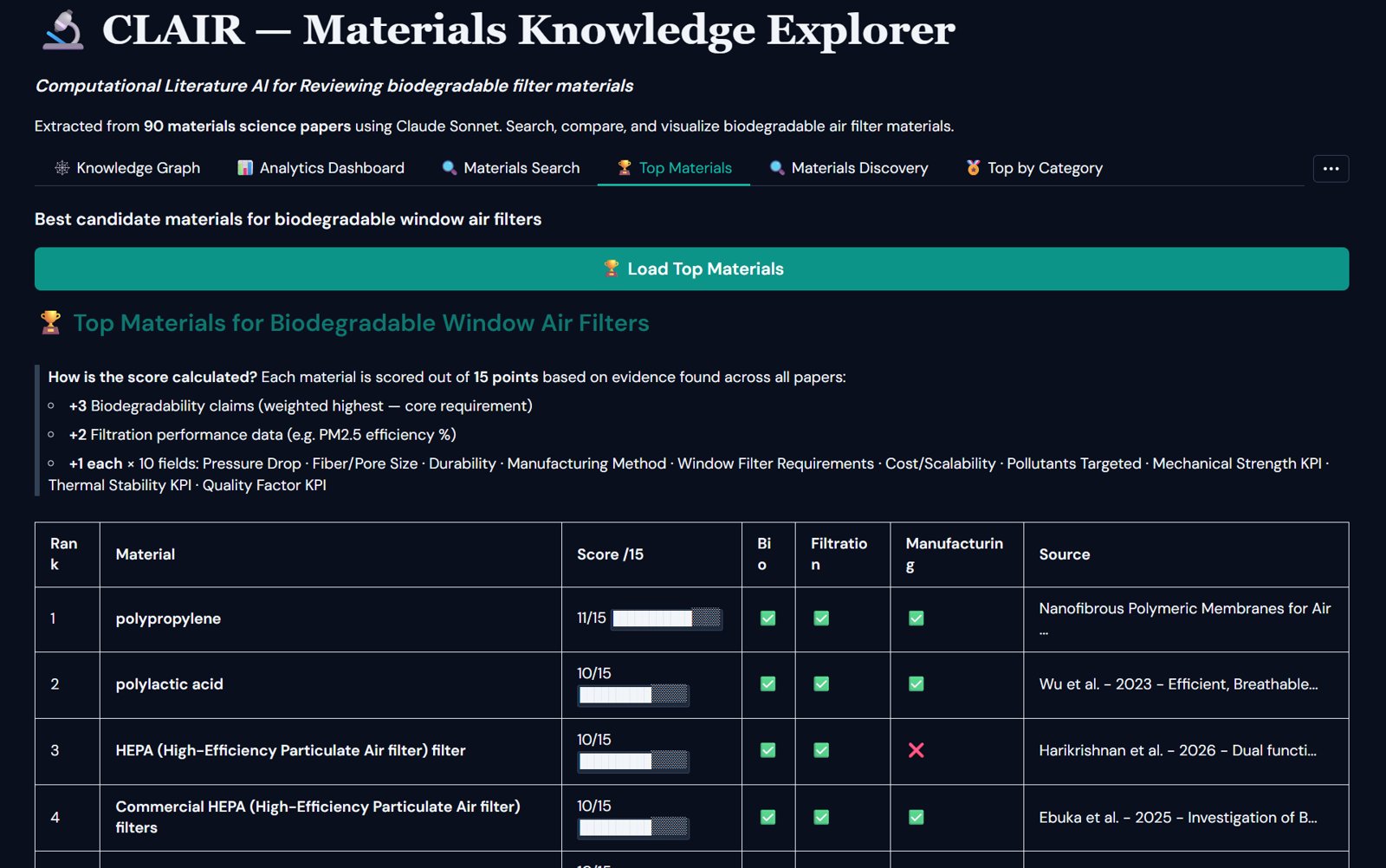Click the Bio check mark for polylactic acid
The image size is (1386, 868).
coord(767,684)
